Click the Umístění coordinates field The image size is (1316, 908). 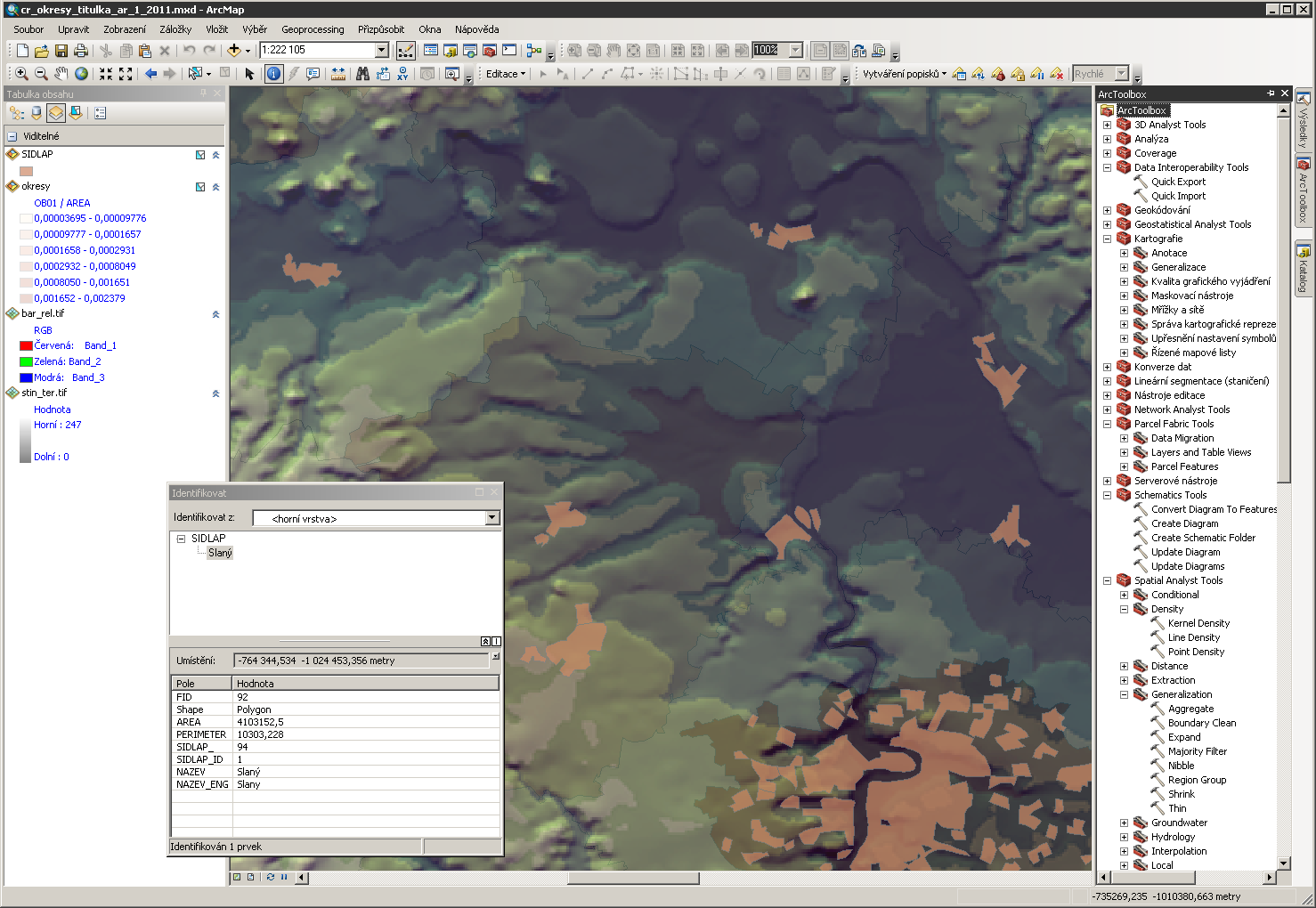click(361, 661)
